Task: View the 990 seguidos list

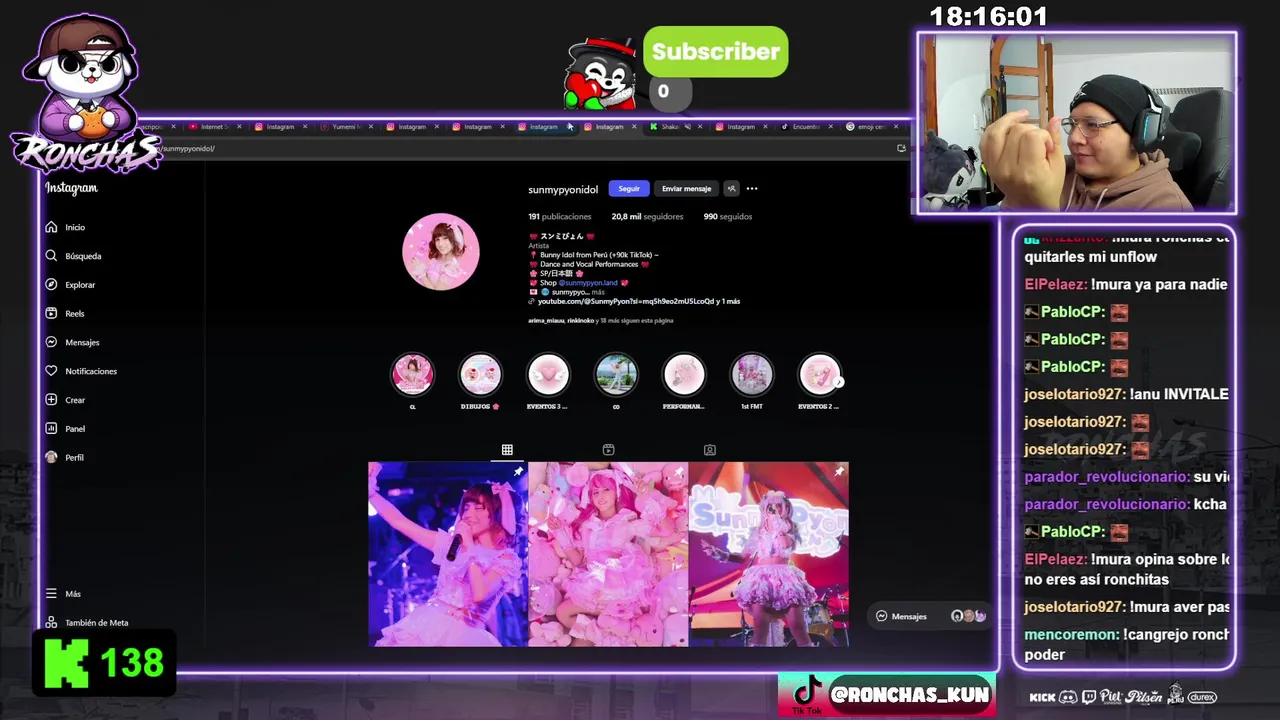Action: tap(728, 216)
